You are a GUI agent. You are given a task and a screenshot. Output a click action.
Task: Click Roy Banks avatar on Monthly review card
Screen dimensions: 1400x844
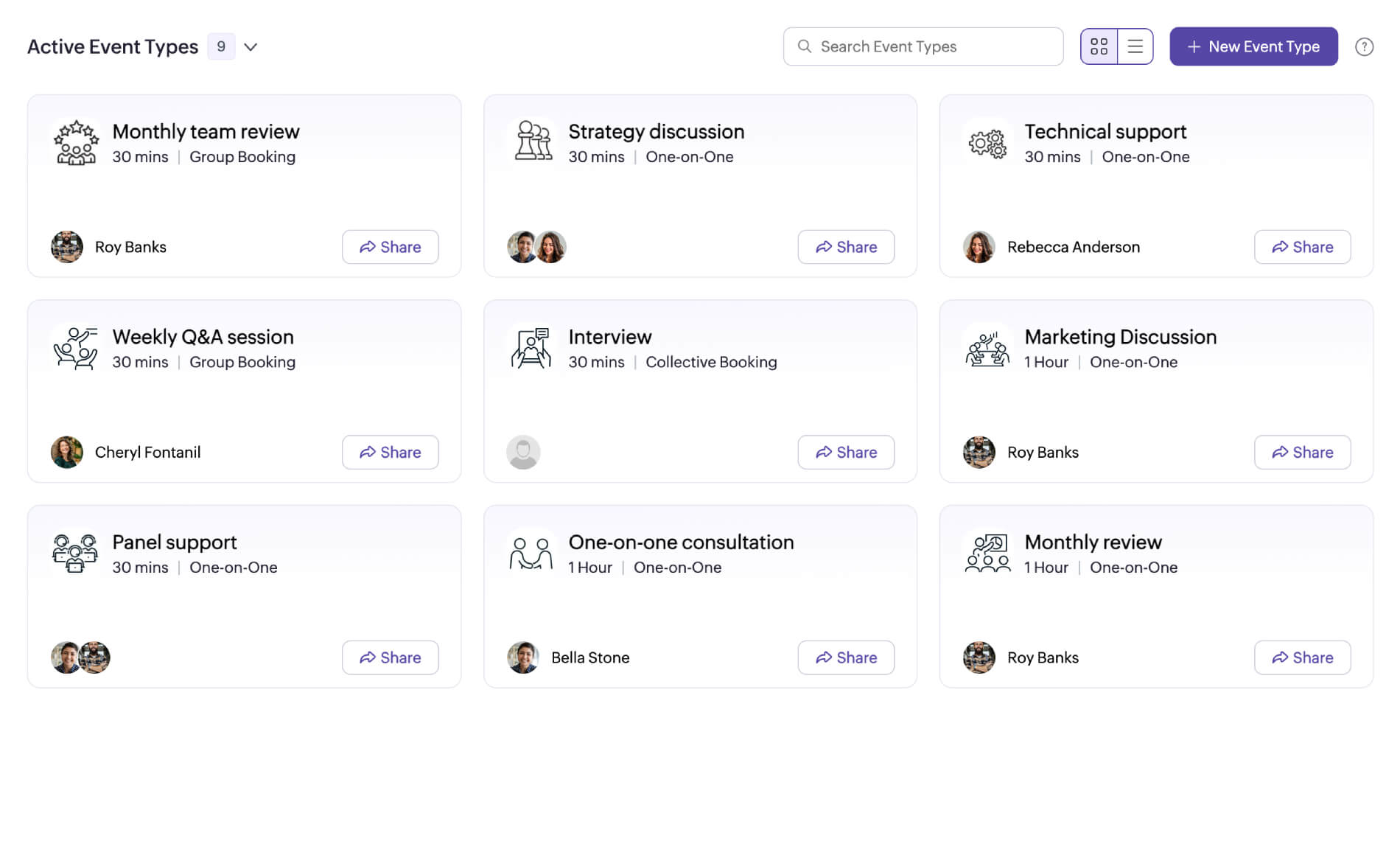(x=979, y=658)
